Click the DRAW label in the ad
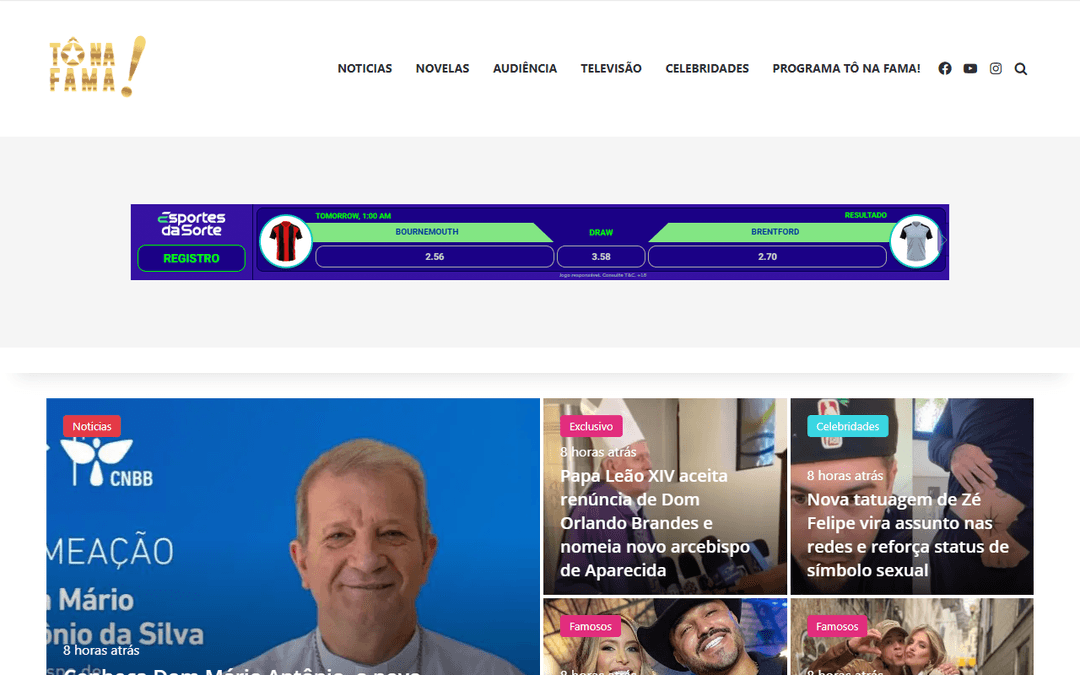The image size is (1080, 675). point(601,232)
